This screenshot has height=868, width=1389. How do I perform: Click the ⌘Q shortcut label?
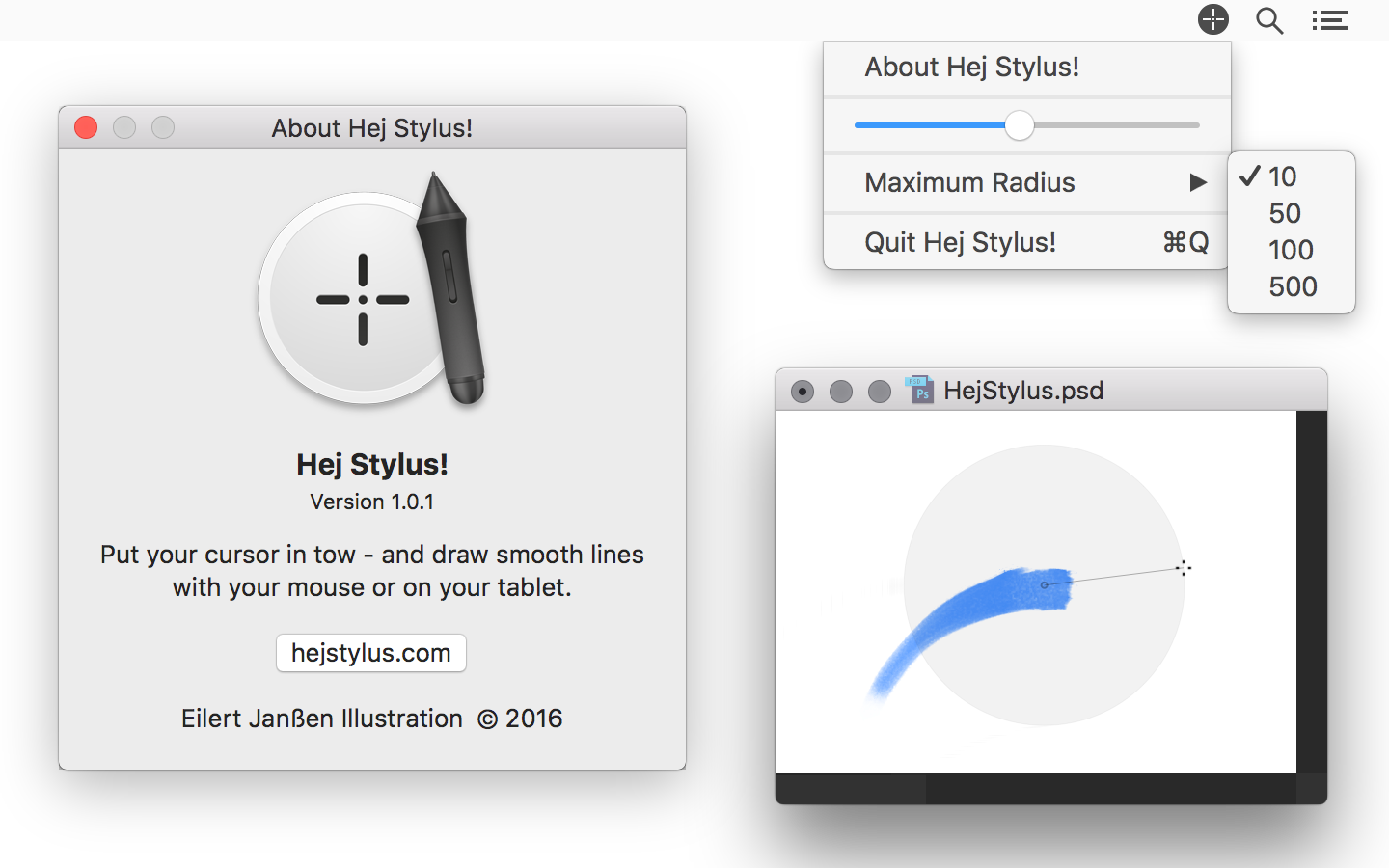click(1185, 242)
